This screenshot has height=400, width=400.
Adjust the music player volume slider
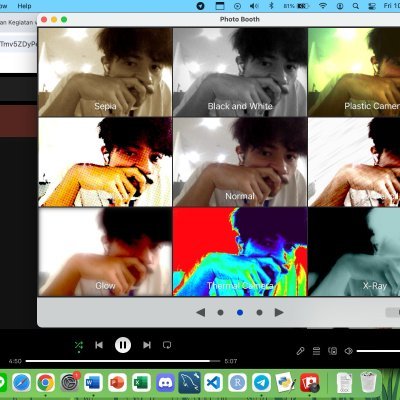(x=378, y=351)
